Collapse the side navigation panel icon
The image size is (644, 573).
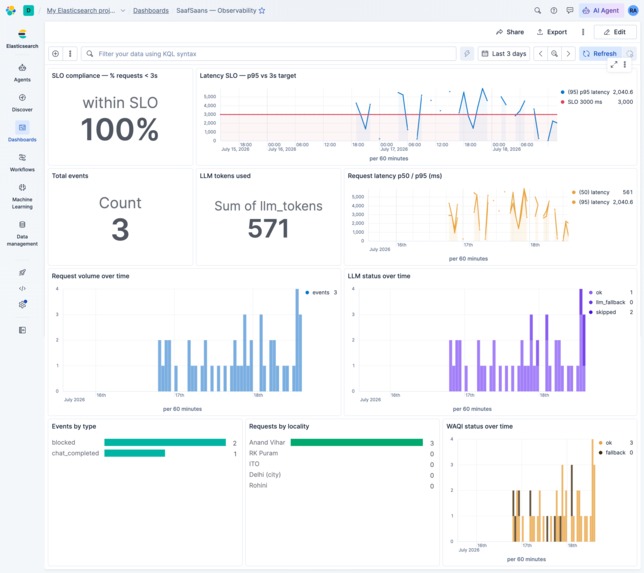(22, 330)
